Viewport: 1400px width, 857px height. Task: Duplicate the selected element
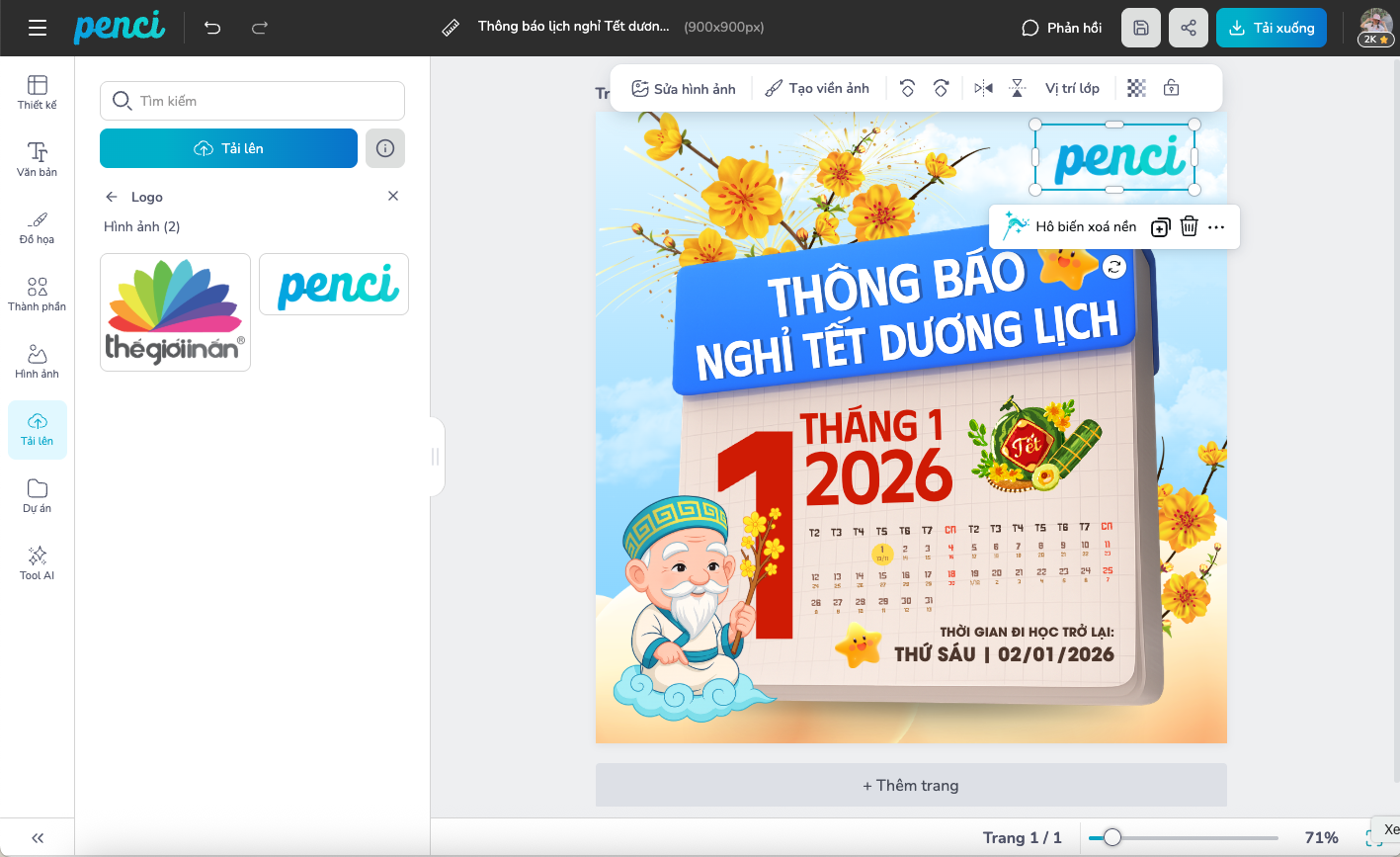[1161, 227]
